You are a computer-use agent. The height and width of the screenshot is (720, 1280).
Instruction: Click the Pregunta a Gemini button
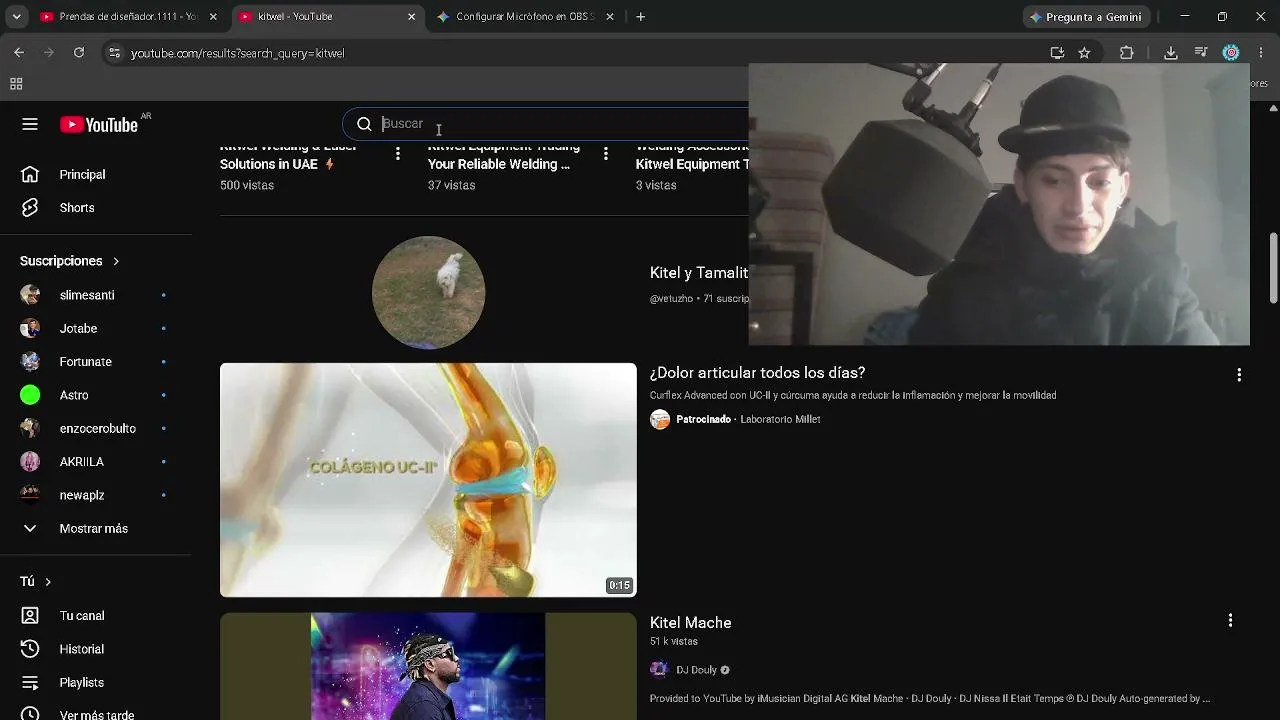[x=1086, y=17]
